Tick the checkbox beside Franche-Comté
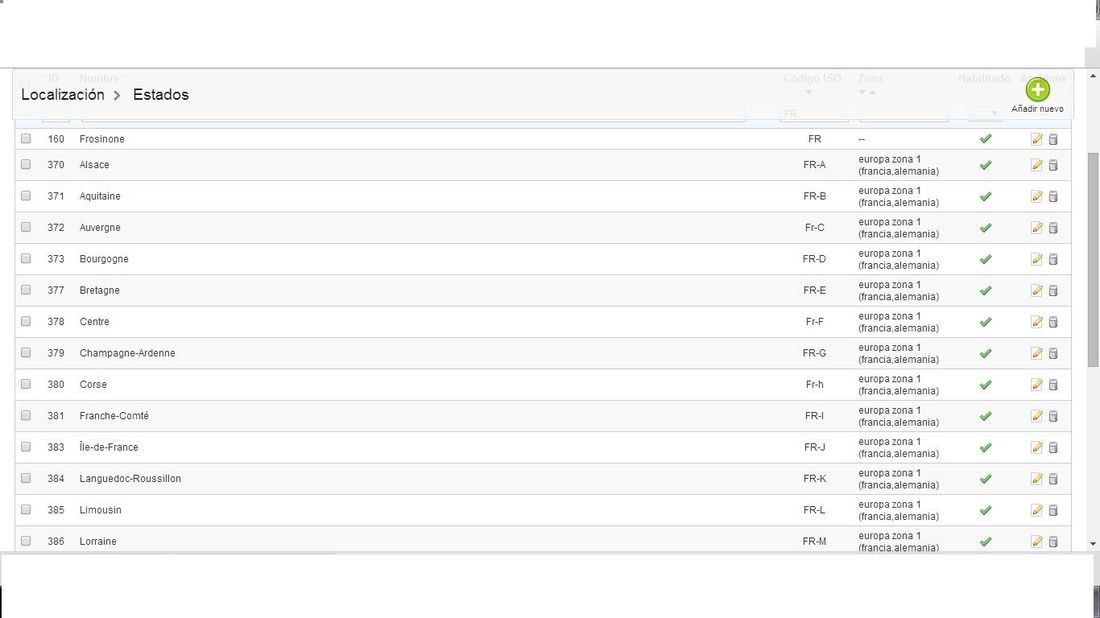The image size is (1100, 618). click(26, 415)
